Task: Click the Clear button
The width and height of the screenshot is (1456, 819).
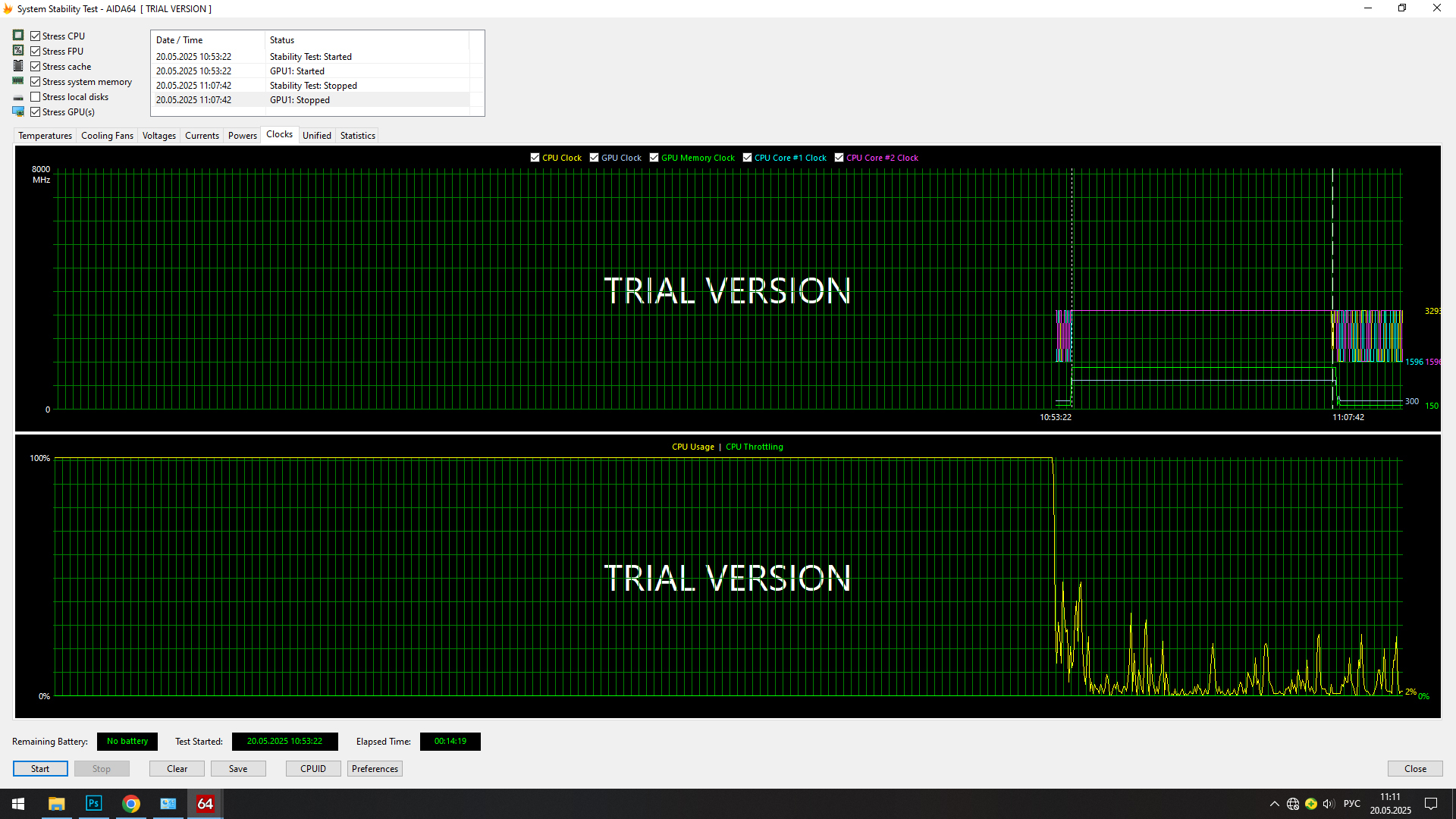Action: pos(177,768)
